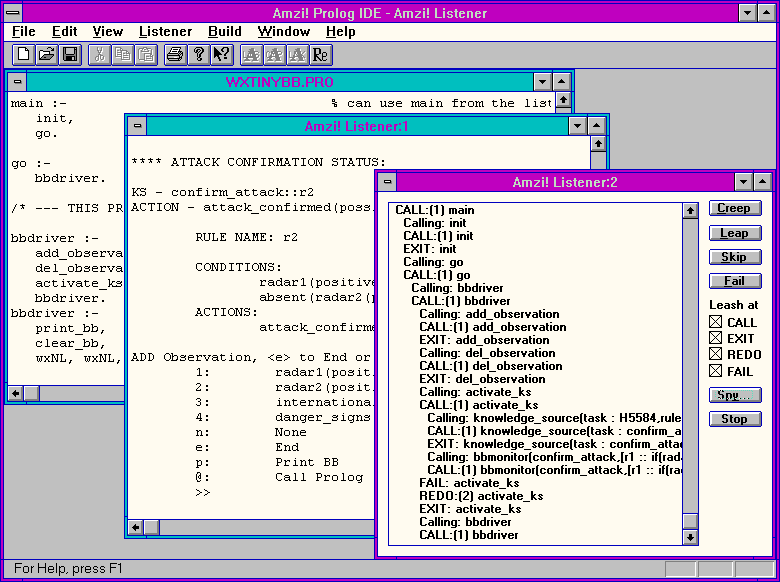Select trace line 'Calling: go'

click(x=433, y=262)
